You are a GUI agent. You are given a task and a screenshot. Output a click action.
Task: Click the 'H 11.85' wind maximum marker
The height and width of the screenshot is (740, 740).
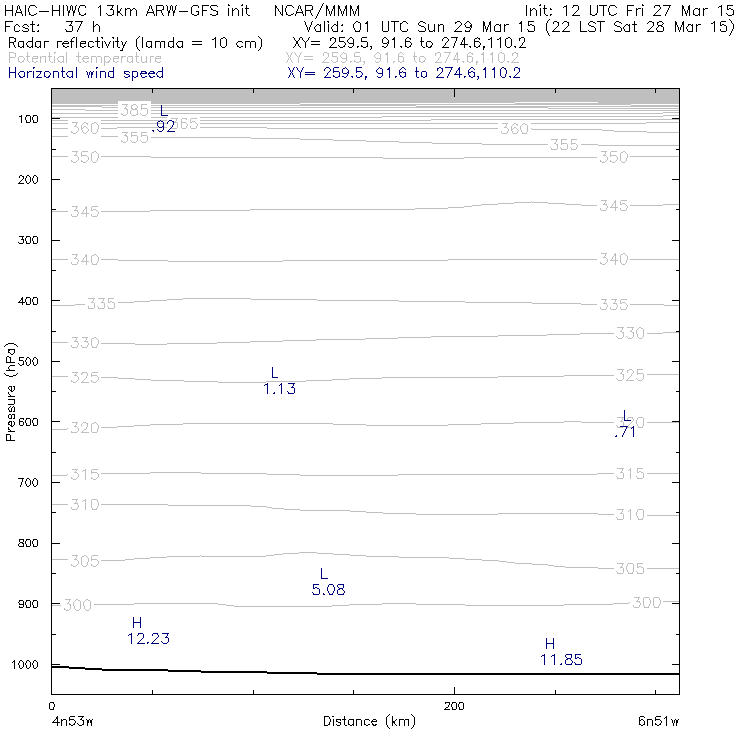point(561,652)
